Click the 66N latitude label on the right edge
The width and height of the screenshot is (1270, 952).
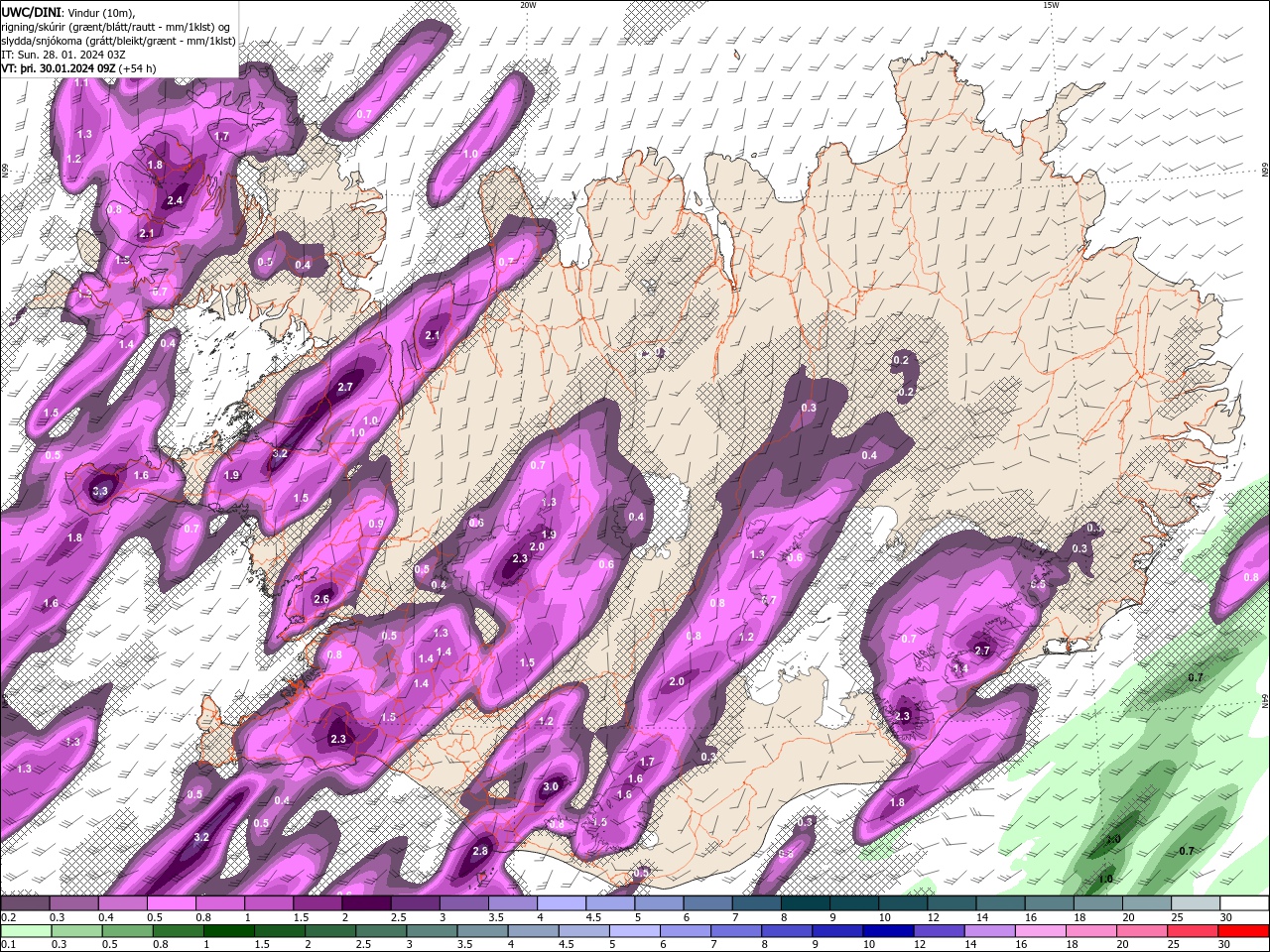[1265, 172]
